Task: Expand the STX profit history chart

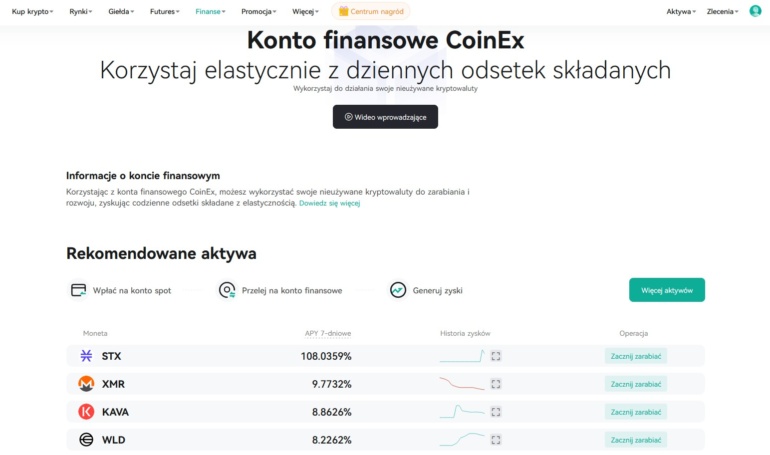Action: point(495,356)
